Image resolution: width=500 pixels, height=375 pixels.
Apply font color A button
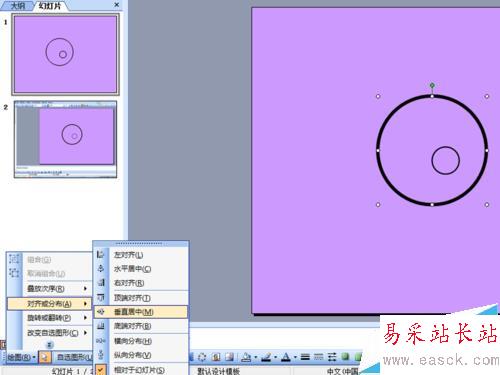(286, 357)
